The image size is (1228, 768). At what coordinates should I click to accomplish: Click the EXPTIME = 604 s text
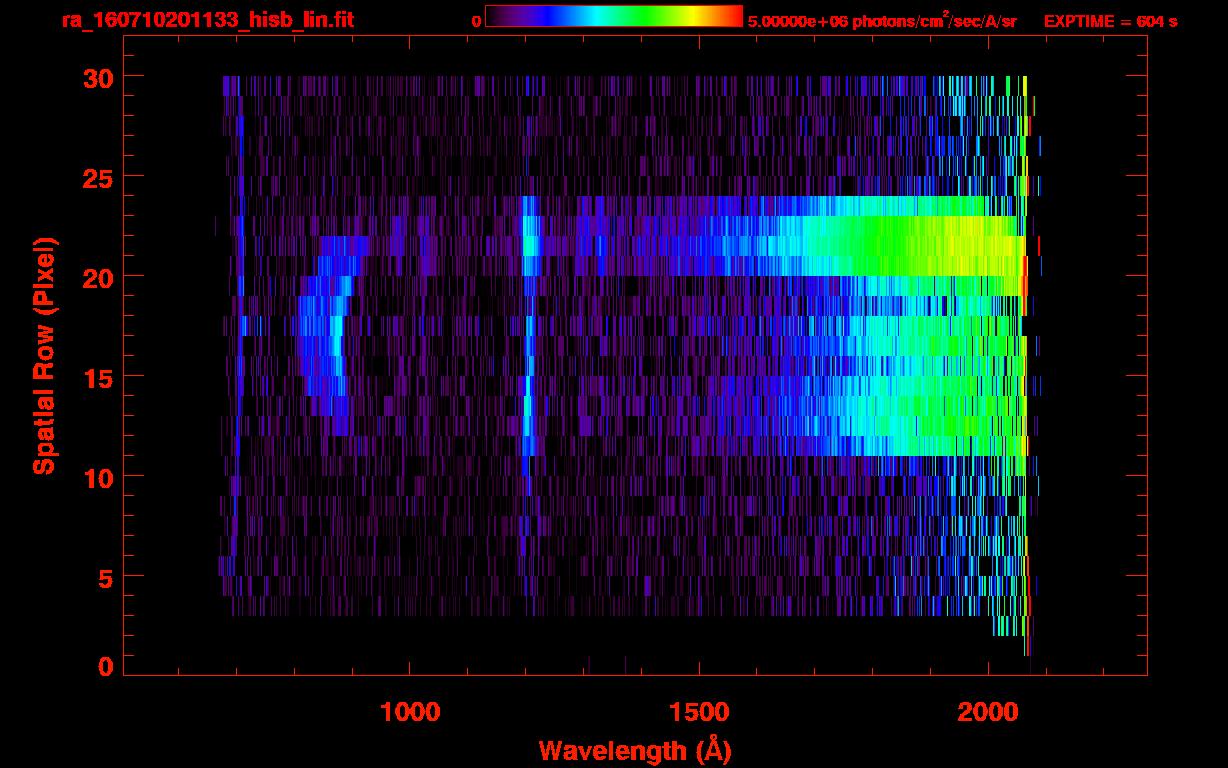coord(1110,21)
